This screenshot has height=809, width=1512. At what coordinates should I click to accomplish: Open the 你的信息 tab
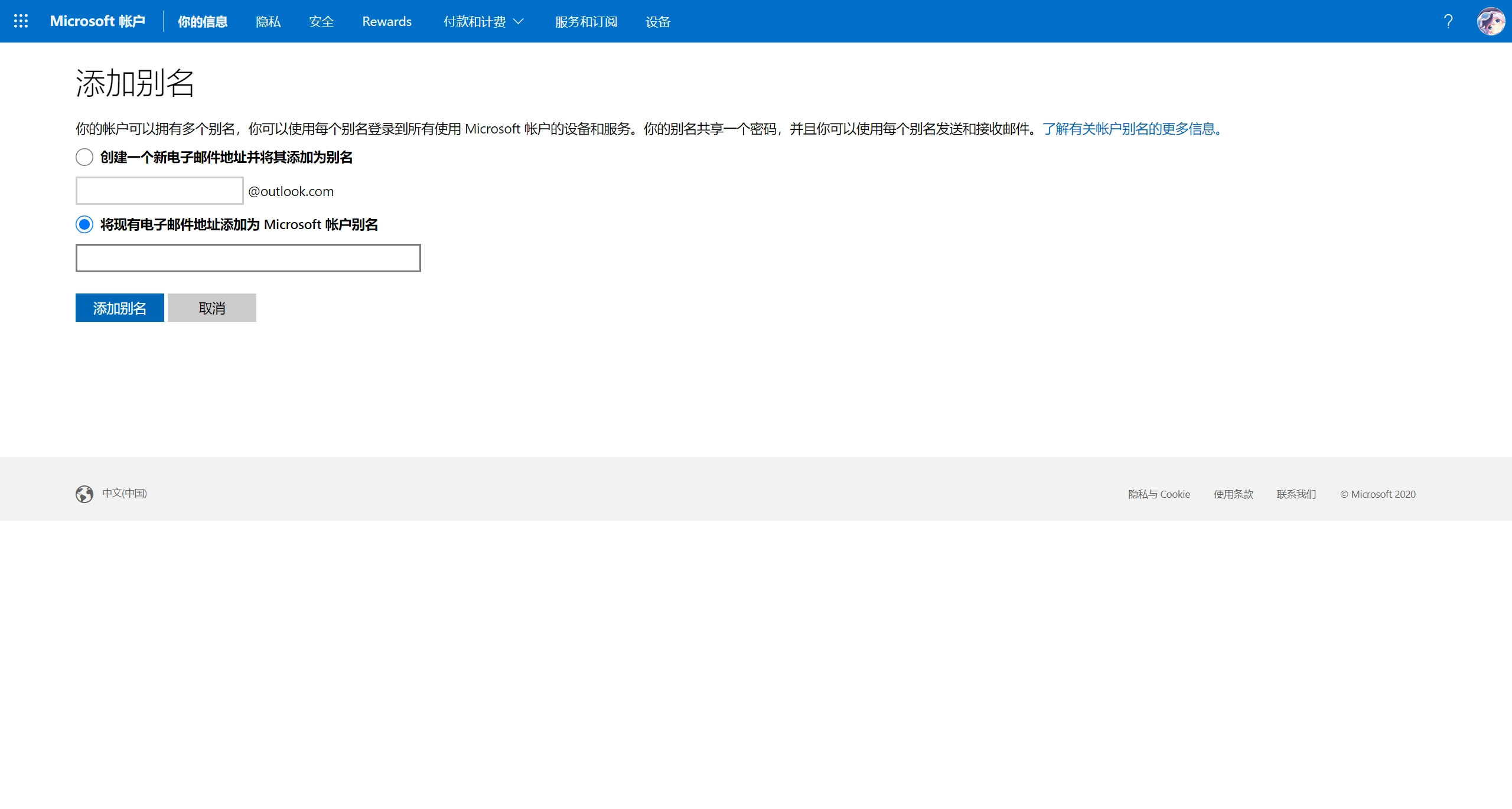203,22
